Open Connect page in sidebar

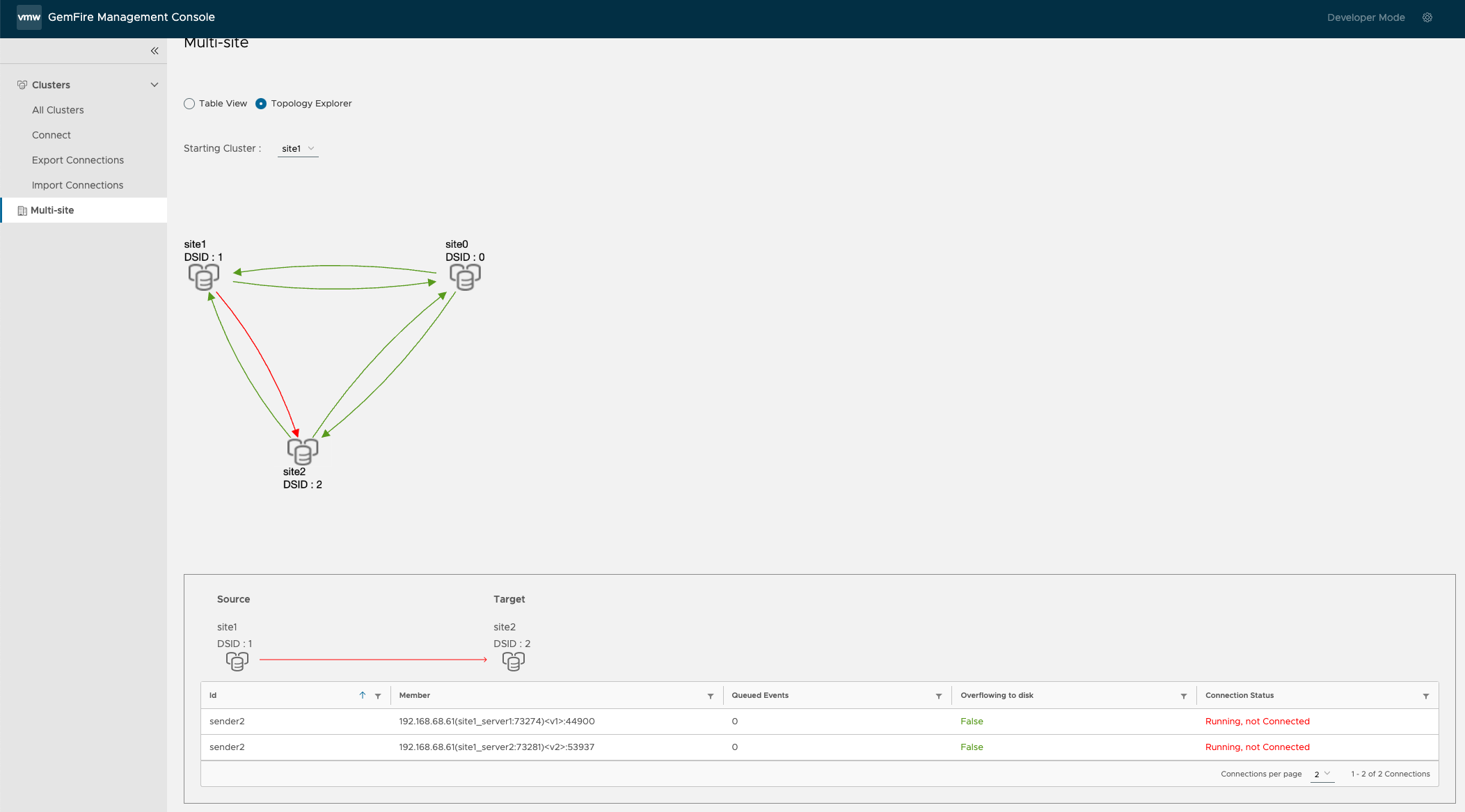[52, 135]
